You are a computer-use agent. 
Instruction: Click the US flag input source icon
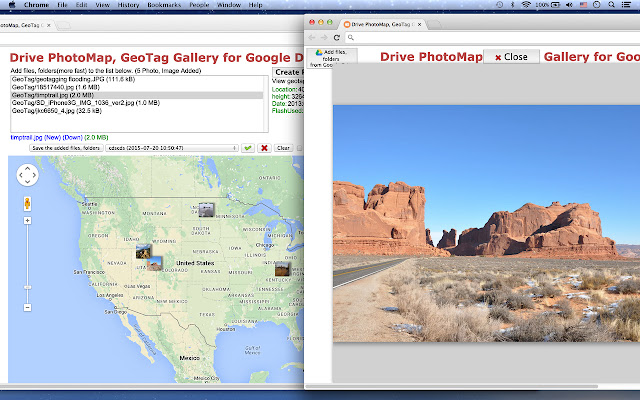[x=583, y=5]
